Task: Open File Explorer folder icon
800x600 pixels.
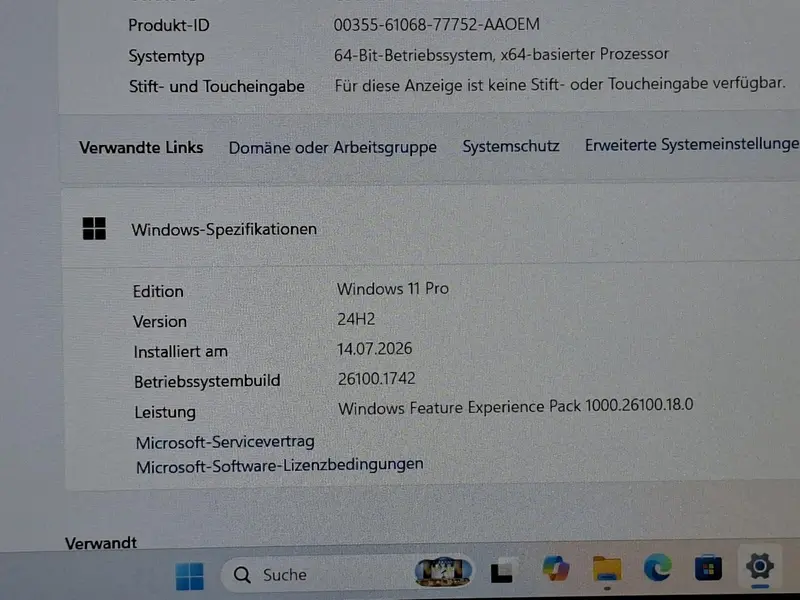Action: [x=607, y=568]
